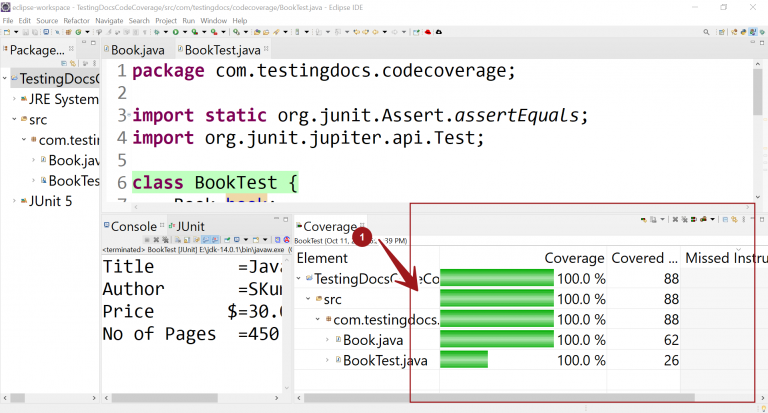Click Open Console icon in Console toolbar
768x413 pixels.
tap(256, 240)
